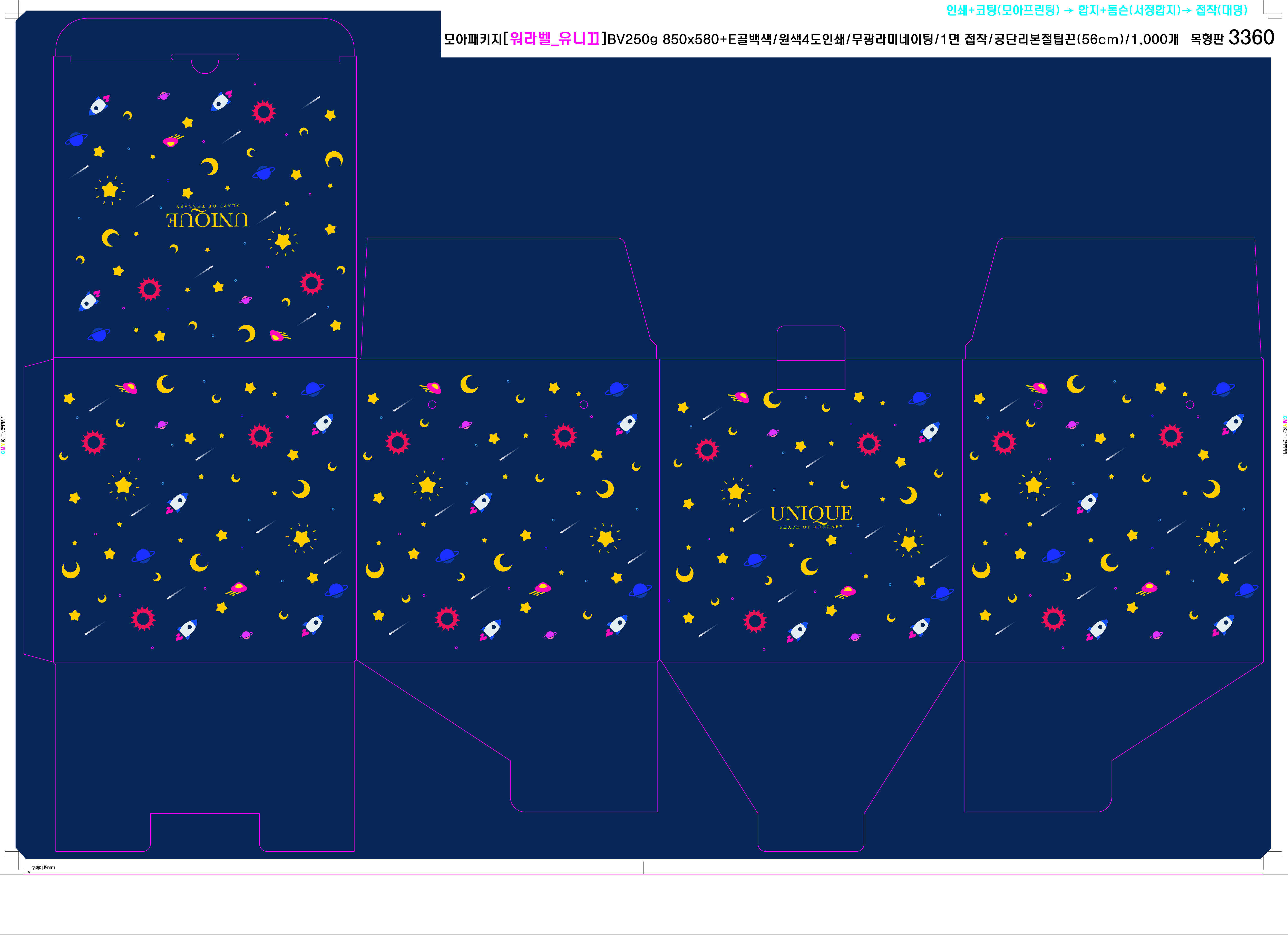The width and height of the screenshot is (1288, 935).
Task: Click the narrow glue flap on far left
Action: click(x=39, y=511)
